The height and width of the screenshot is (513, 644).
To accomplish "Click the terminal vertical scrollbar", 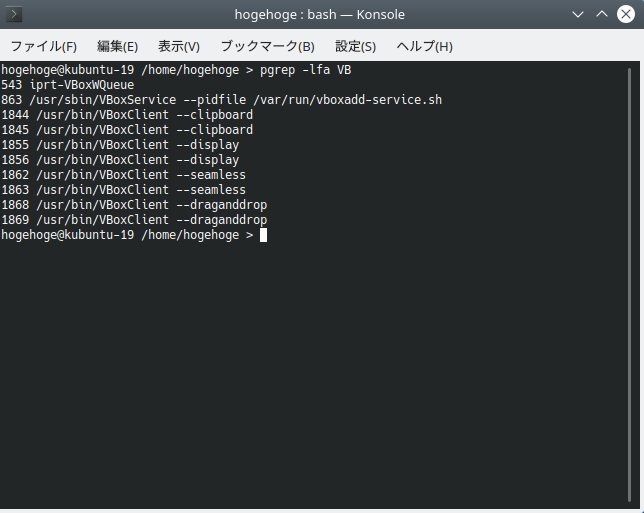I will coord(629,285).
